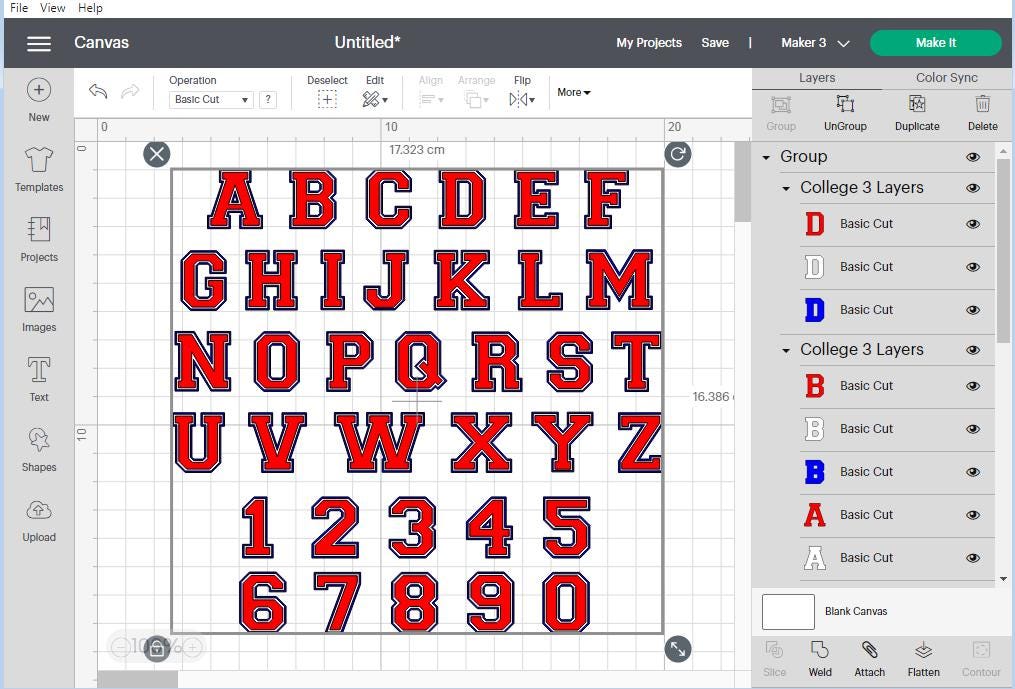
Task: Select the white A layer thumbnail
Action: (814, 558)
